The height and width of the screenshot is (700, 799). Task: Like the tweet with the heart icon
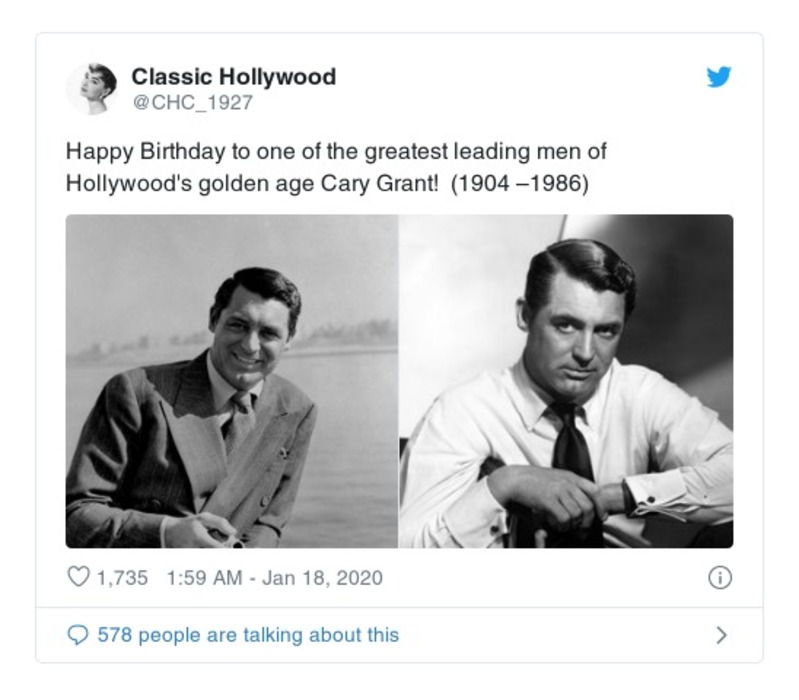[x=77, y=578]
